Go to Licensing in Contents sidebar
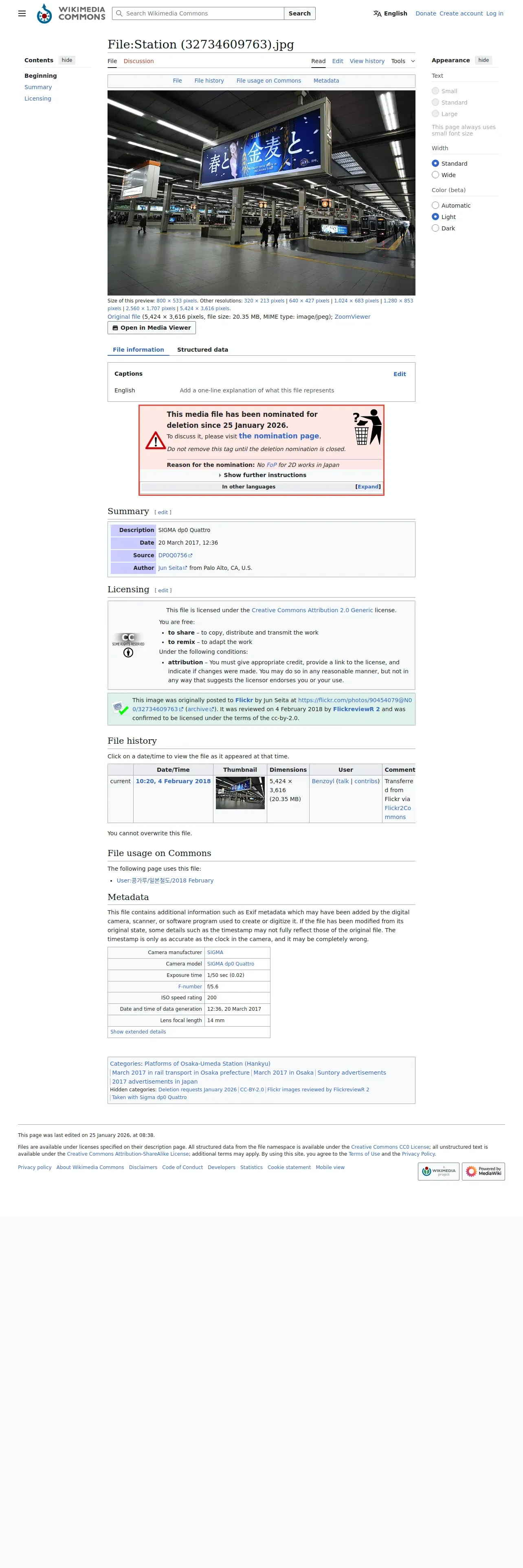 pos(38,99)
